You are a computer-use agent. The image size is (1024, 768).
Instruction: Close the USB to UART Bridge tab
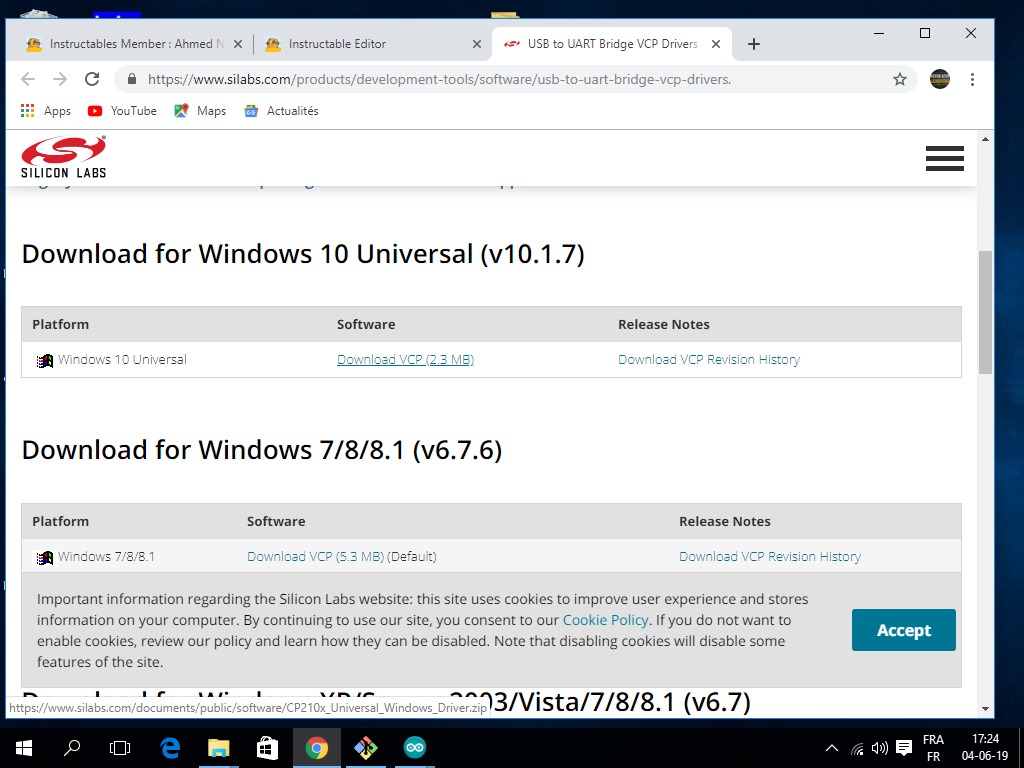(x=716, y=44)
